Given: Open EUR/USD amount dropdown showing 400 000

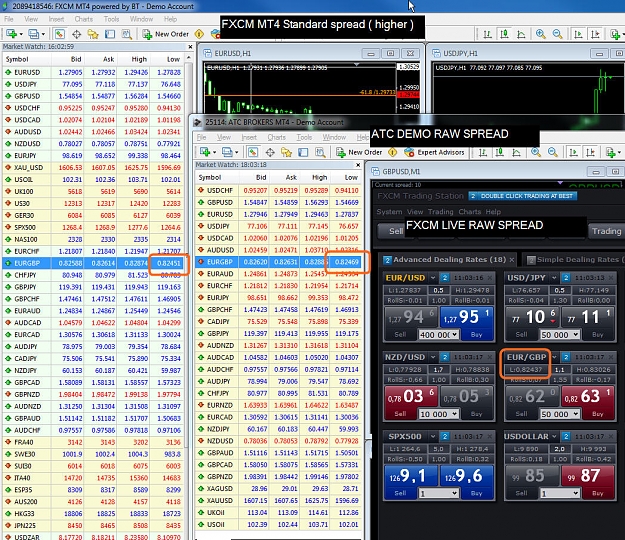Looking at the screenshot, I should [438, 335].
